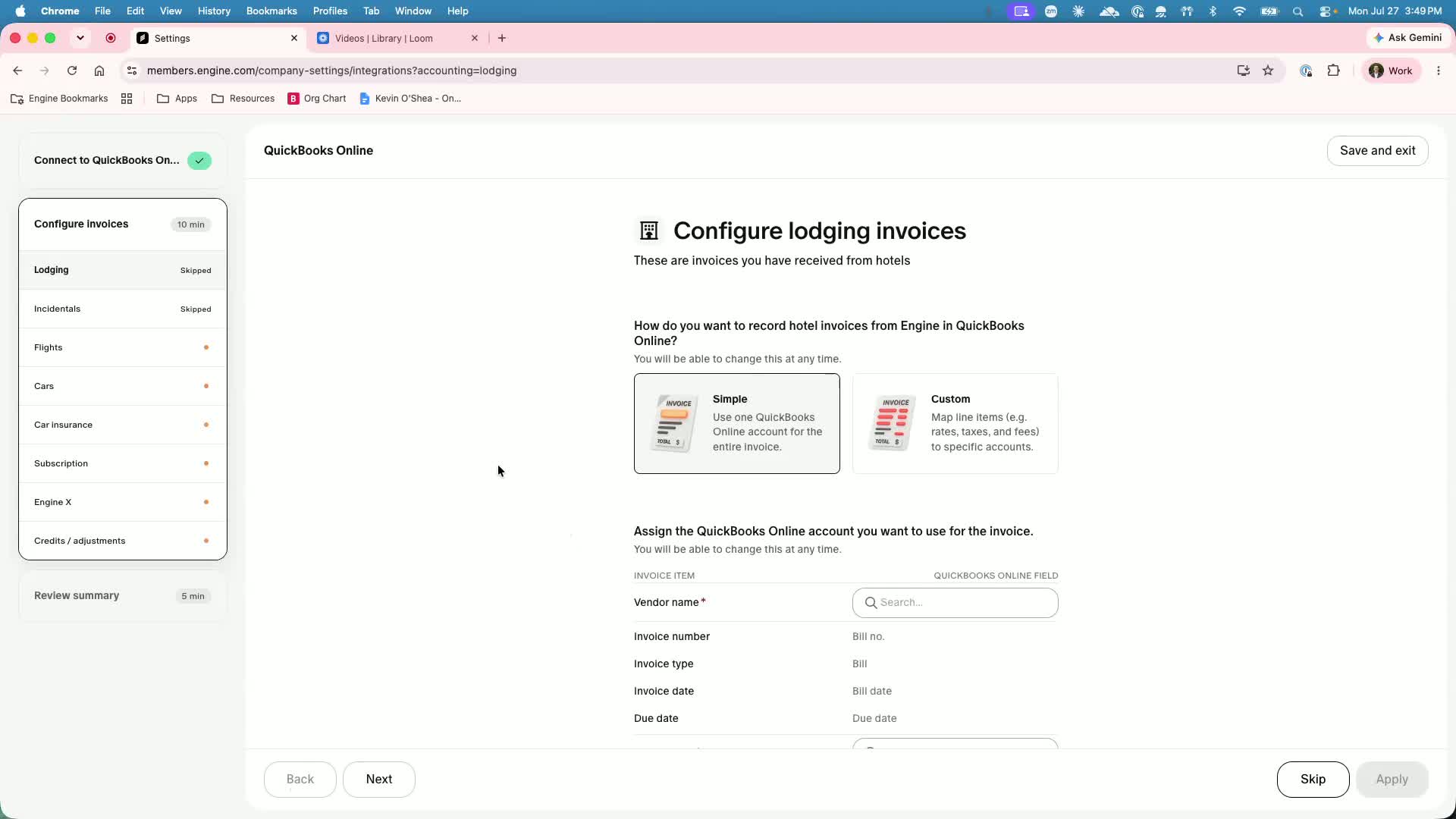Go to the Cars step
Image resolution: width=1456 pixels, height=819 pixels.
(x=123, y=386)
